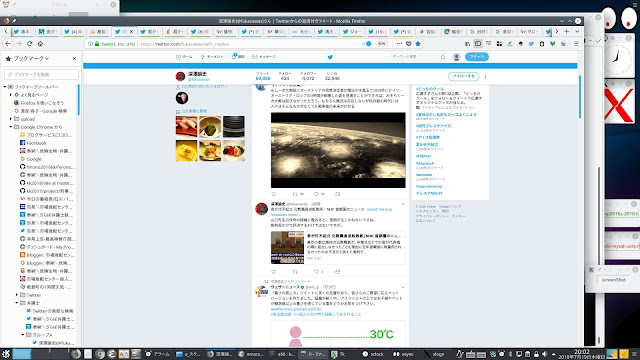The image size is (640, 360).
Task: Click the 80% zoom level indicator
Action: tap(381, 44)
